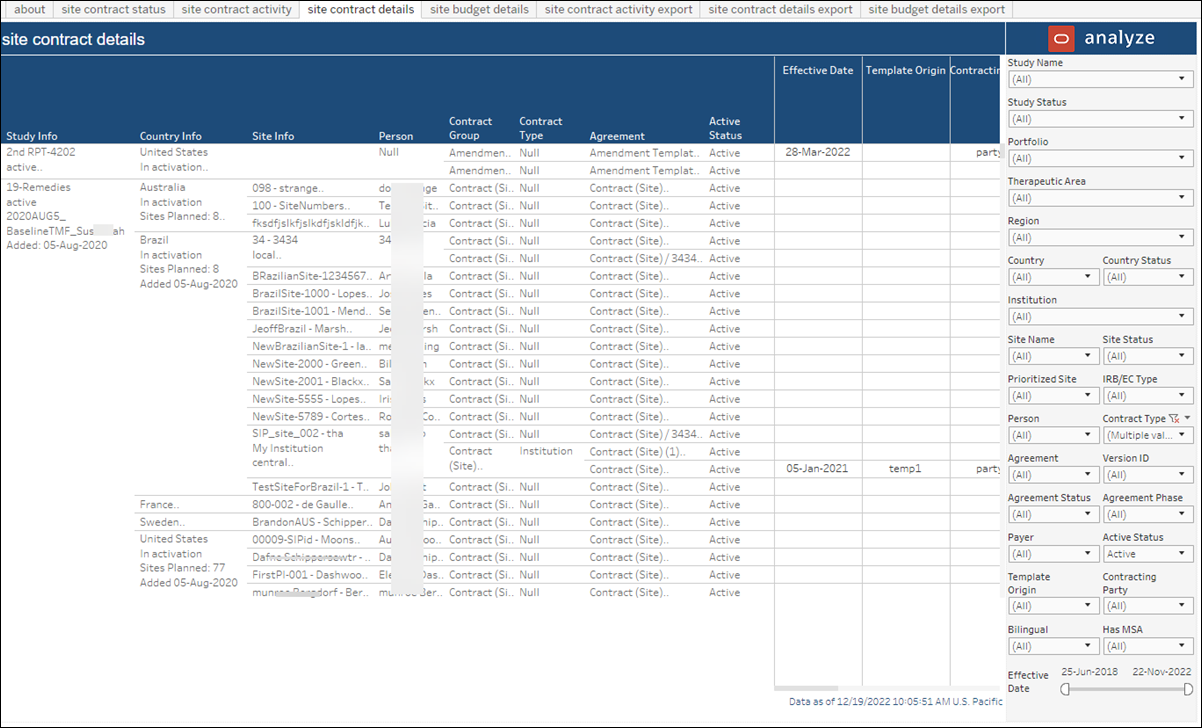The image size is (1202, 728).
Task: Click the Study Info column header
Action: click(32, 136)
